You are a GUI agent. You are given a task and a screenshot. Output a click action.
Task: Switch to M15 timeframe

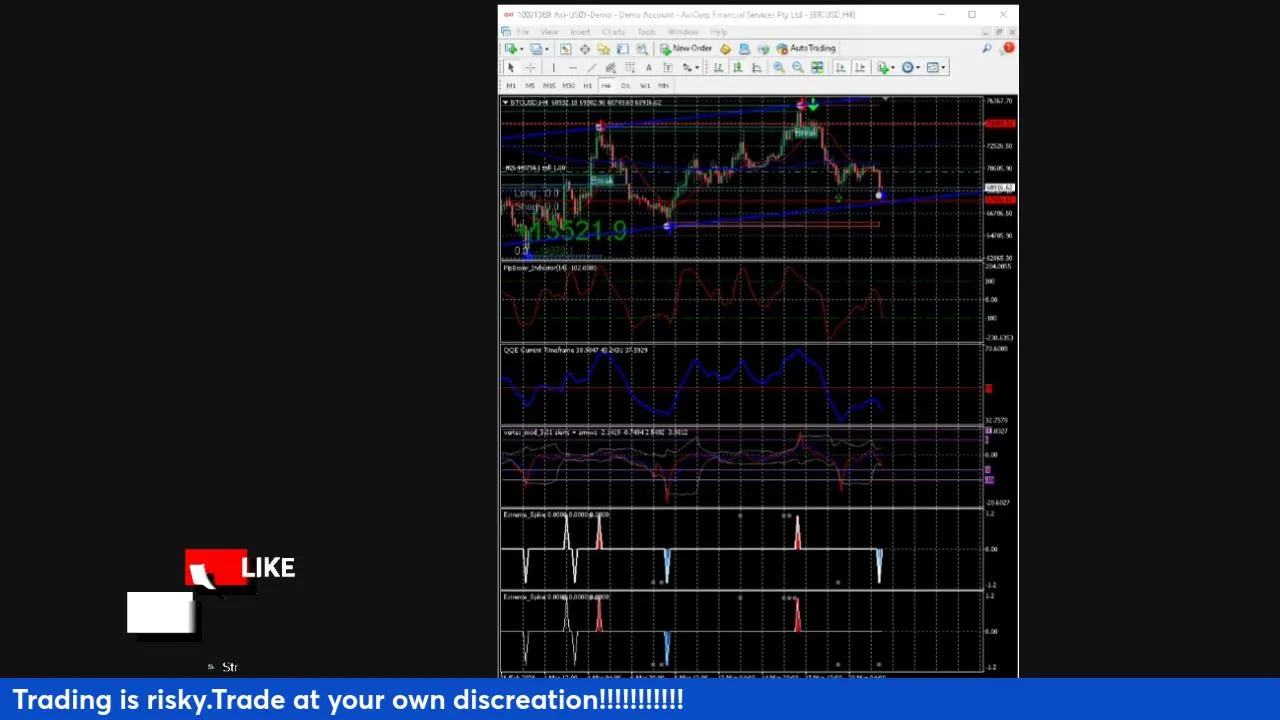[549, 85]
